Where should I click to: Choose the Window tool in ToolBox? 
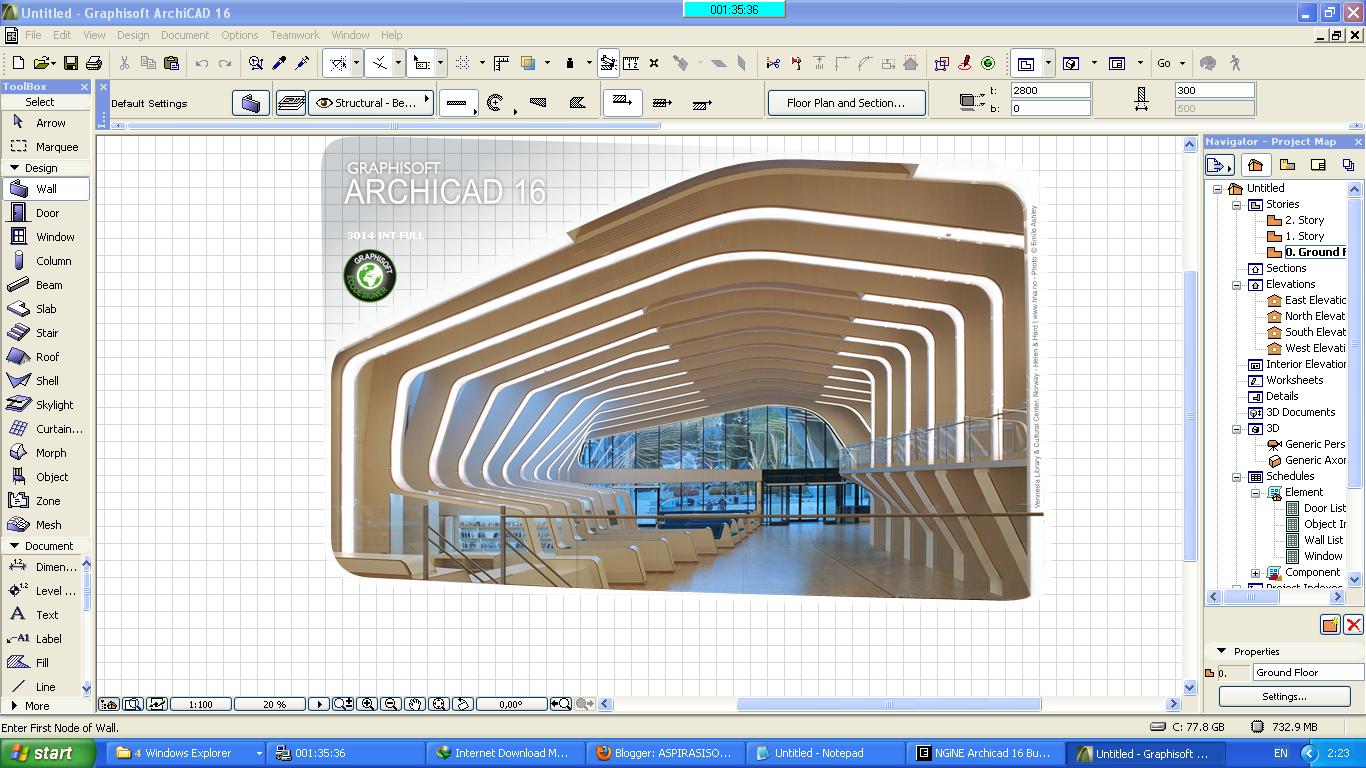point(46,237)
